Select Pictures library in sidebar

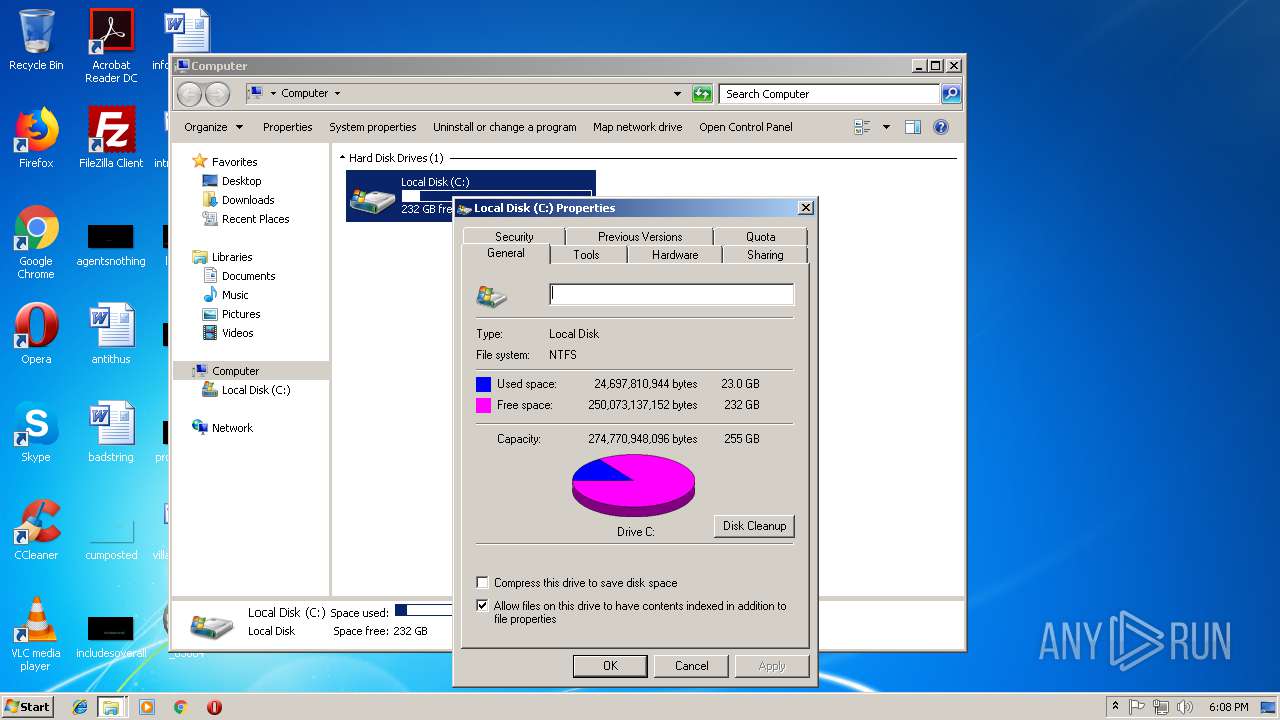tap(231, 314)
